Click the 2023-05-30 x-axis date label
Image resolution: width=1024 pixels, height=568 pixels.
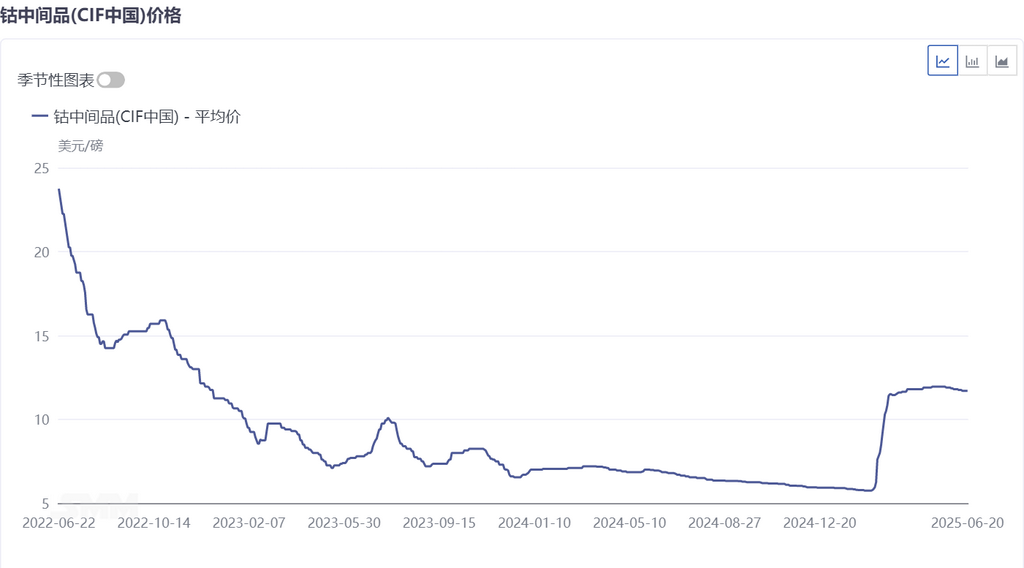343,522
